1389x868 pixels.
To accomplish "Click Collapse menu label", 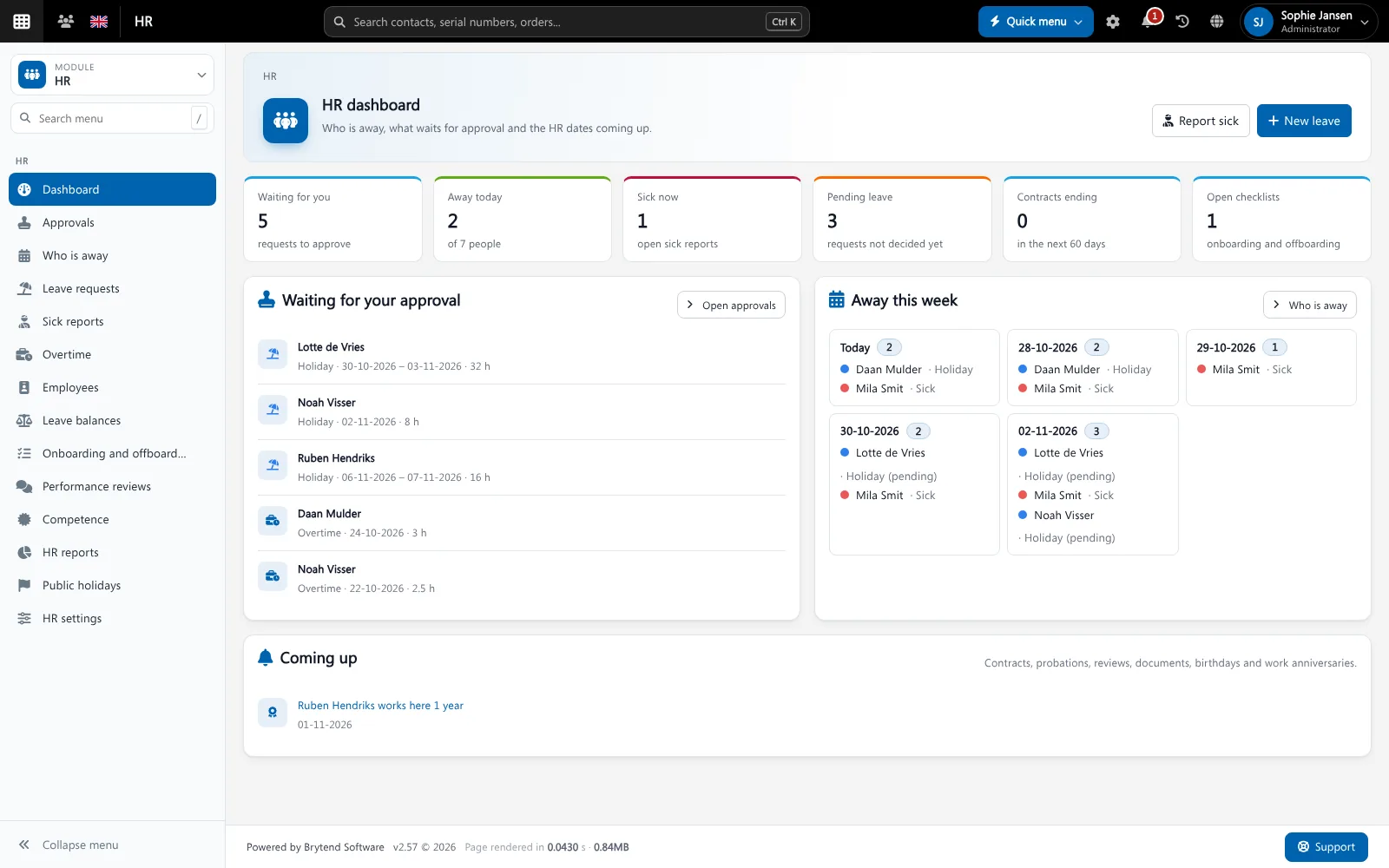I will point(80,845).
